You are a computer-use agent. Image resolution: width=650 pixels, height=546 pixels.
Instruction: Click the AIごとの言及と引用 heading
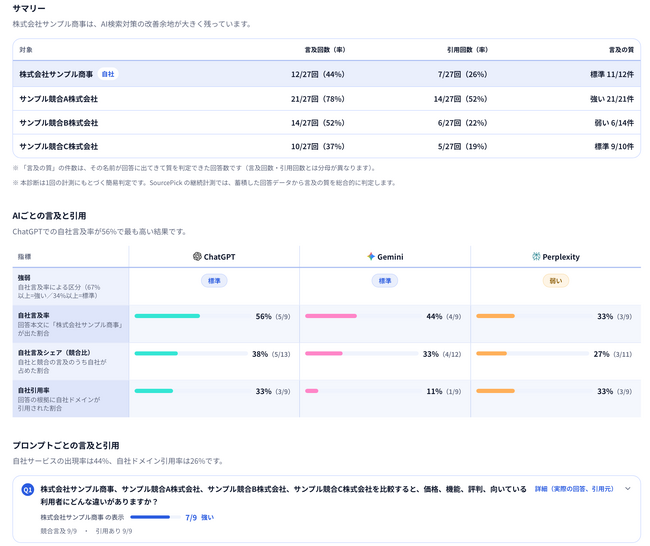(49, 216)
